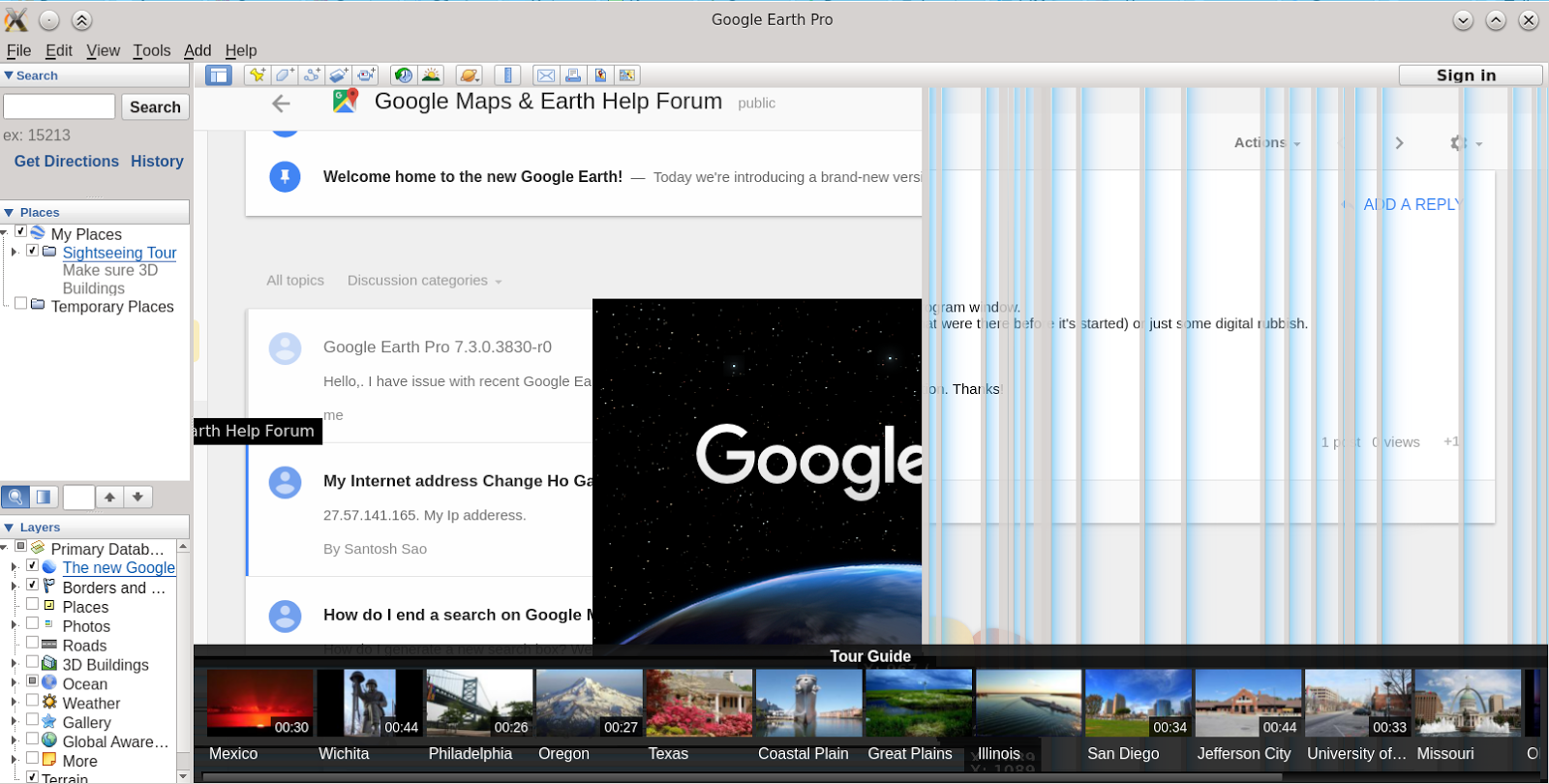Click the back arrow in Help Forum
The height and width of the screenshot is (784, 1549).
point(282,104)
